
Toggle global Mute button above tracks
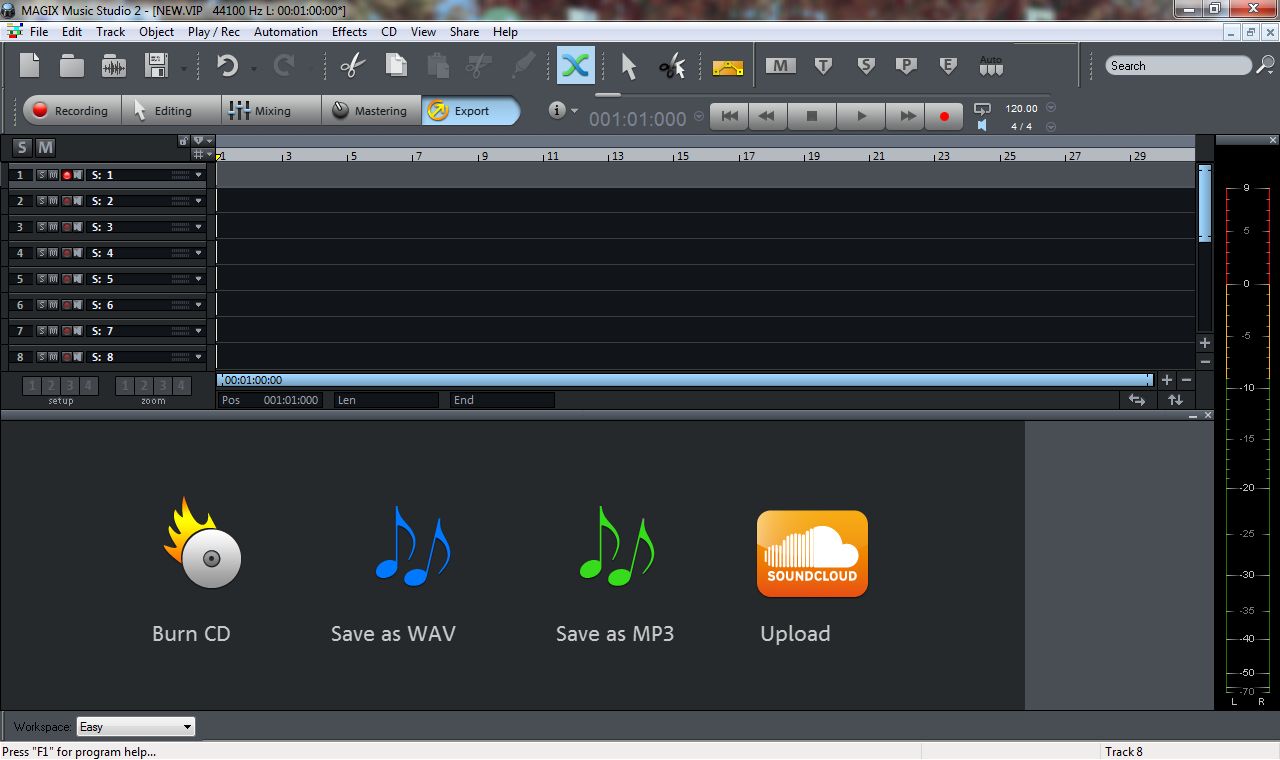[45, 147]
